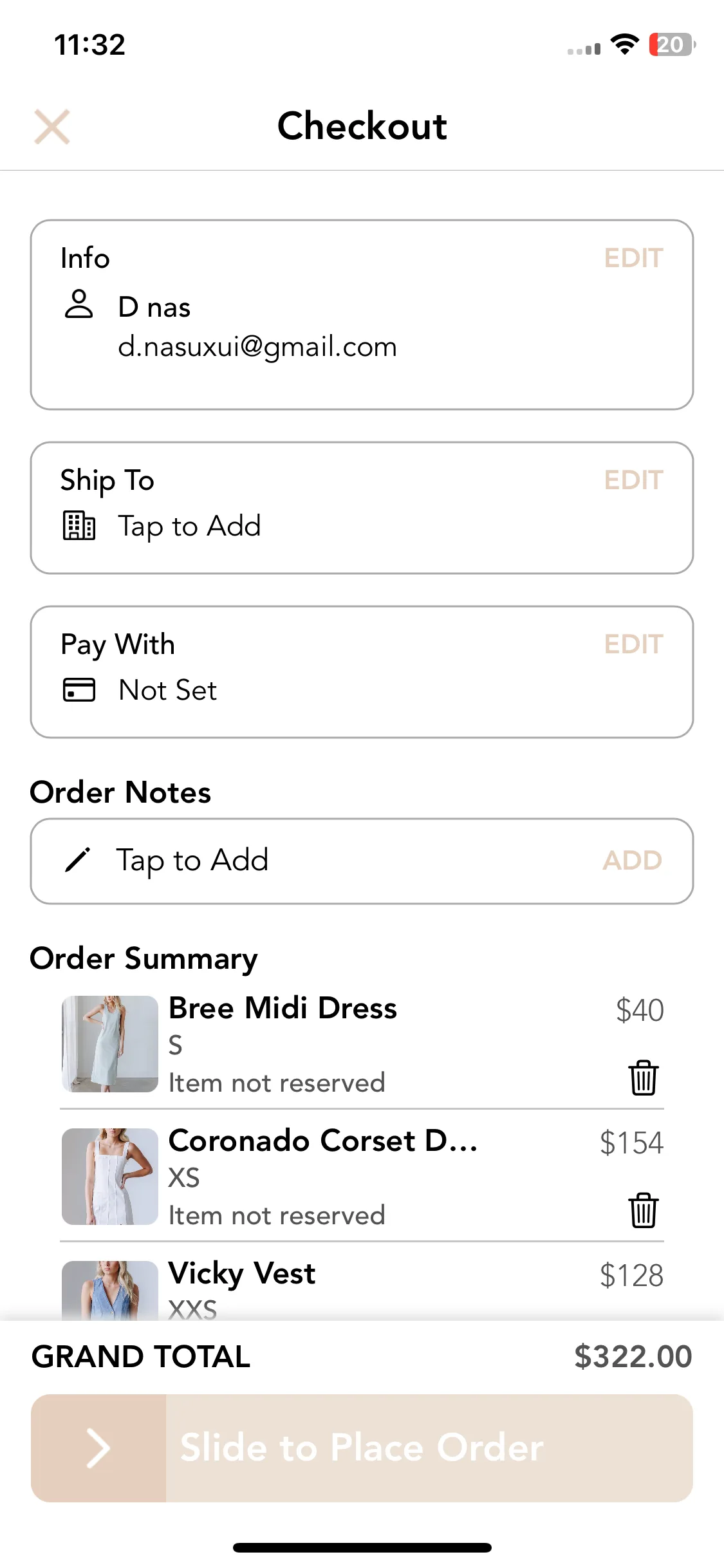
Task: Edit the Info section
Action: pyautogui.click(x=633, y=258)
